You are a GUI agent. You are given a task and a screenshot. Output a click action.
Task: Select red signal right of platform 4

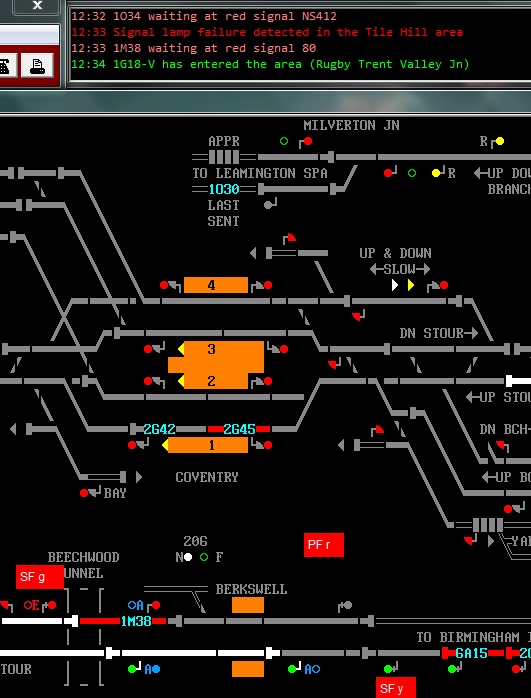click(268, 285)
